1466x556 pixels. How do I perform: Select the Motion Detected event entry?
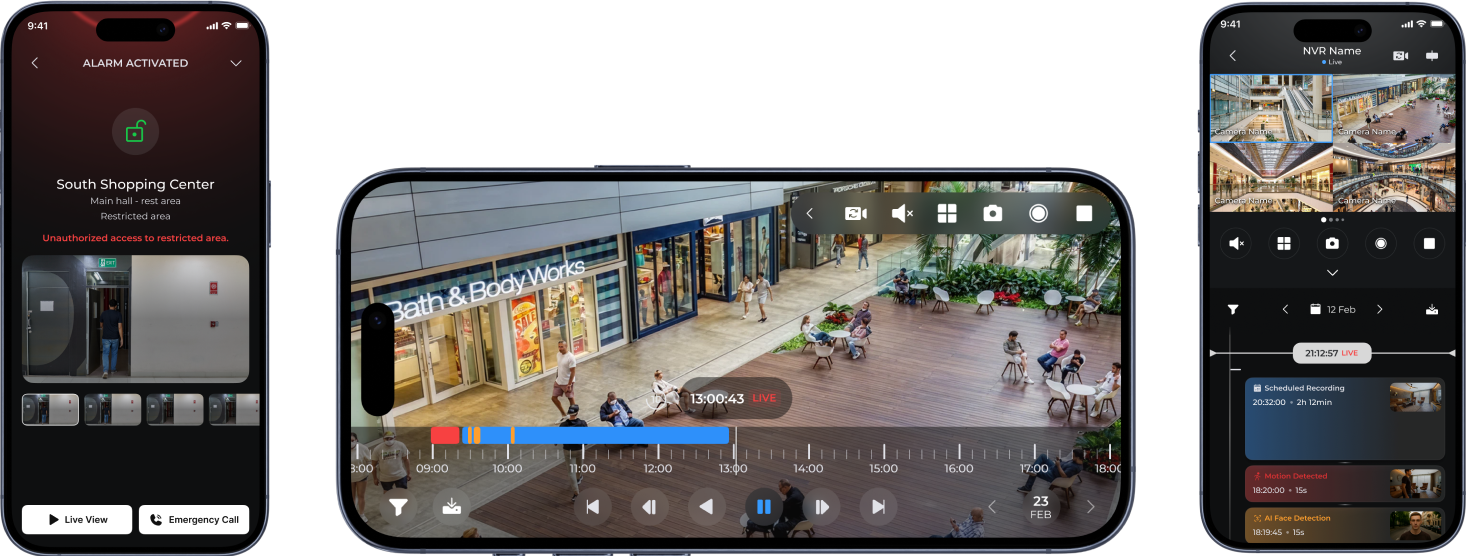pos(1344,484)
